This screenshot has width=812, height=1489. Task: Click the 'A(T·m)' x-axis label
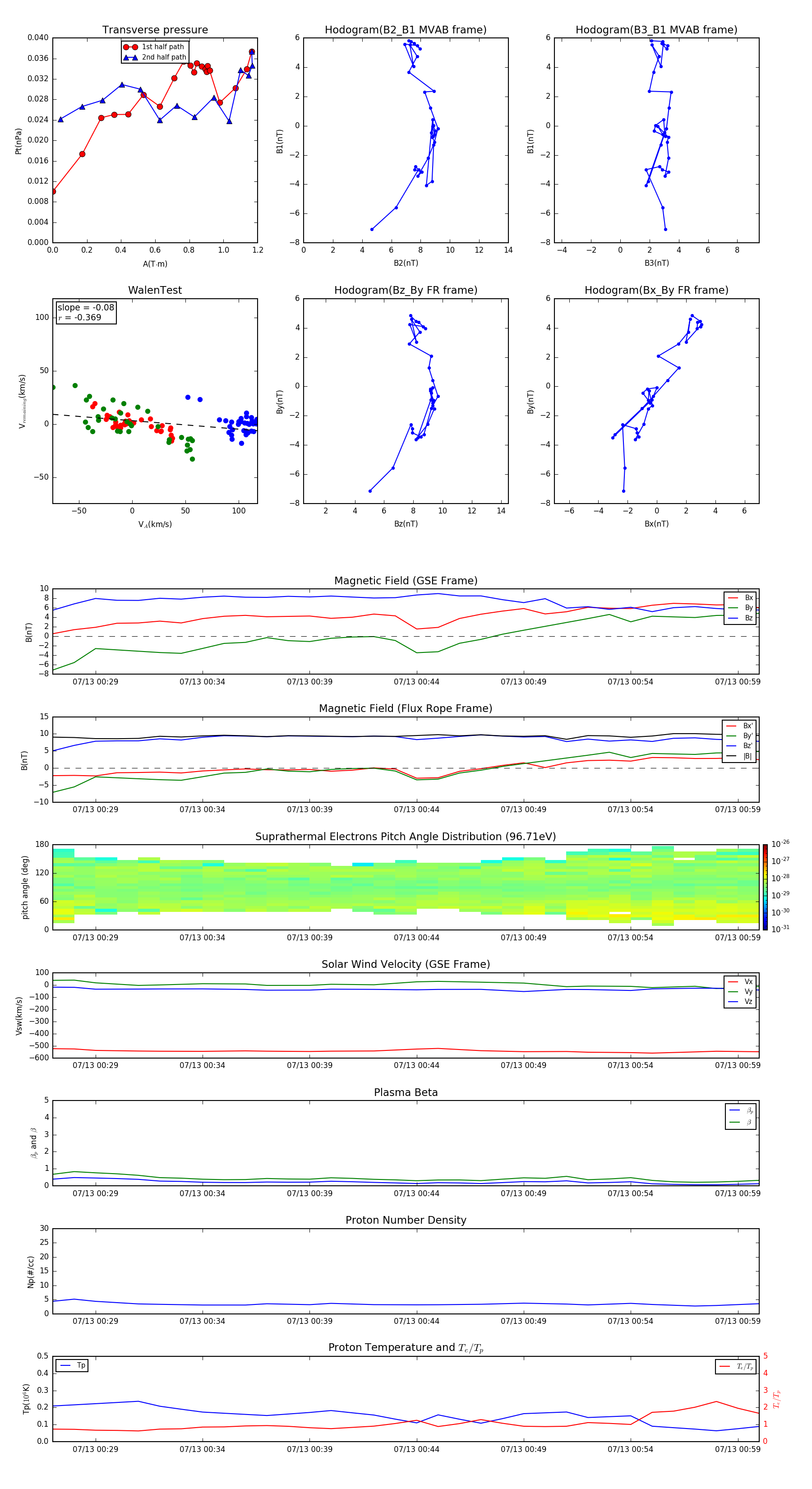(155, 264)
